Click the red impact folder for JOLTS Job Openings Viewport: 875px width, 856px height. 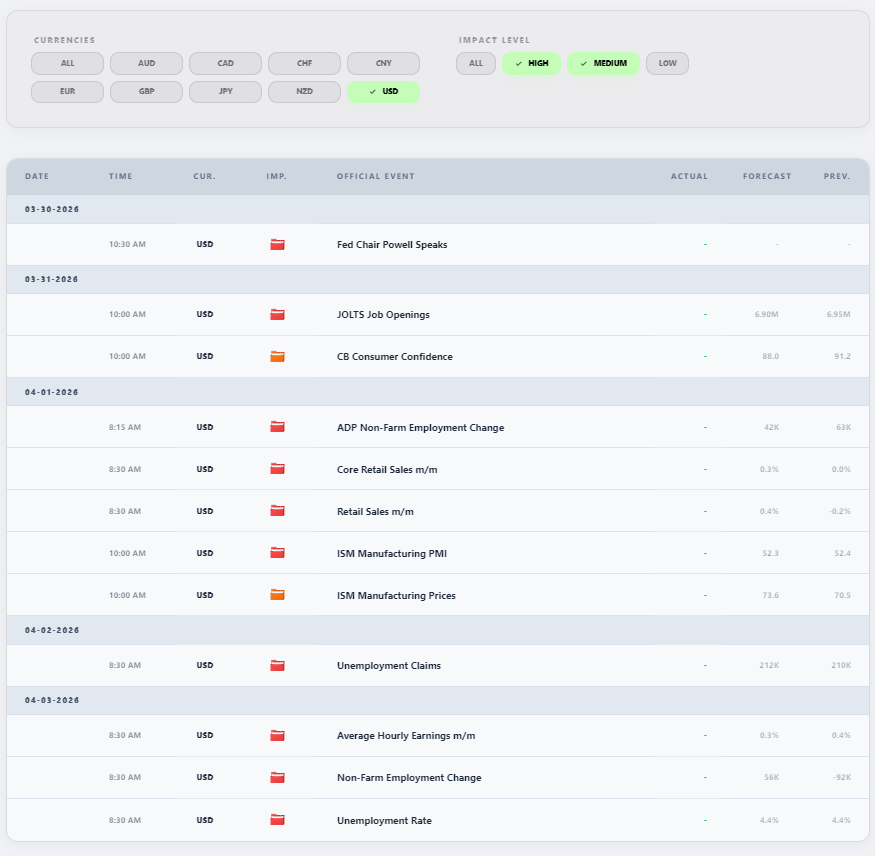click(x=277, y=314)
